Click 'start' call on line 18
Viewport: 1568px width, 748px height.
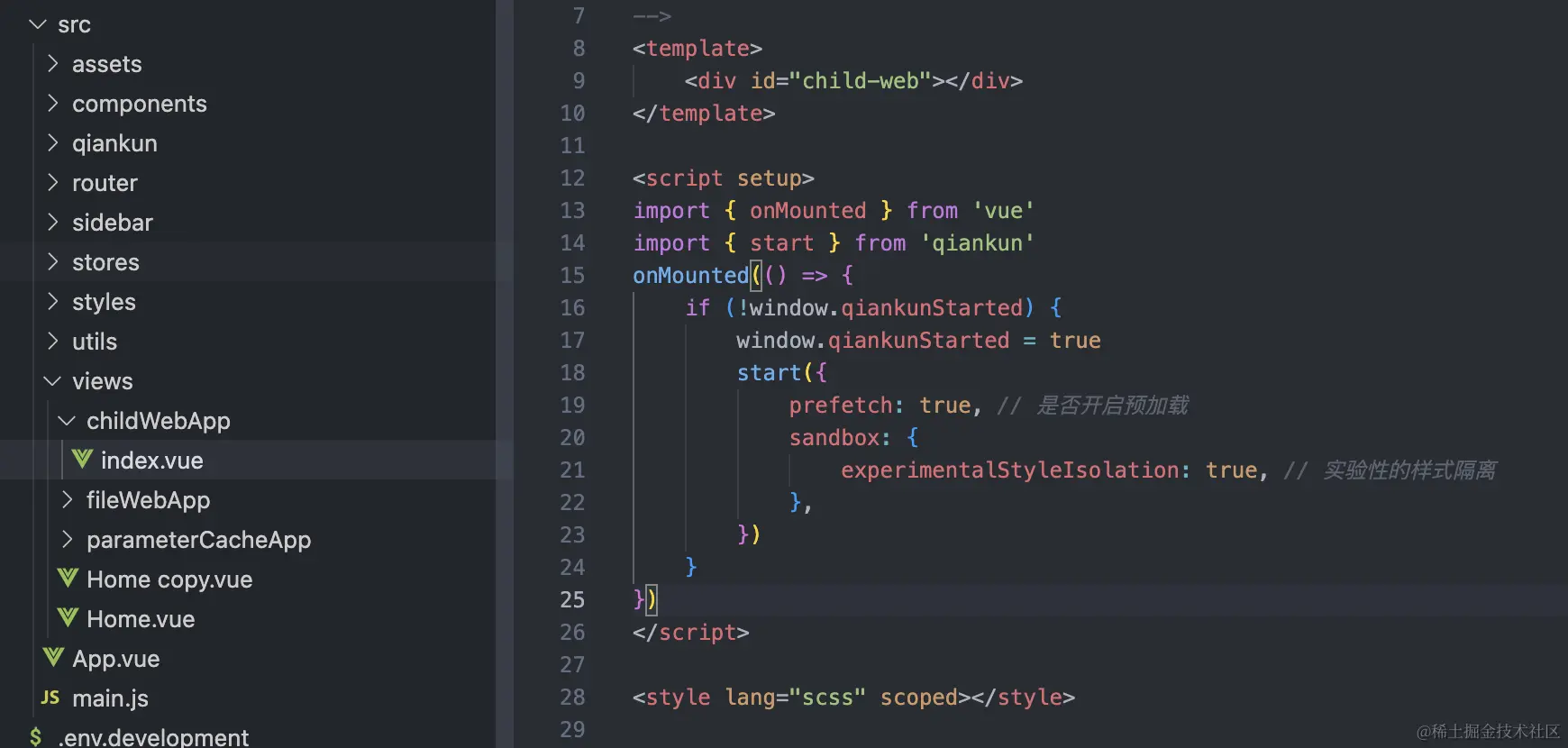769,373
